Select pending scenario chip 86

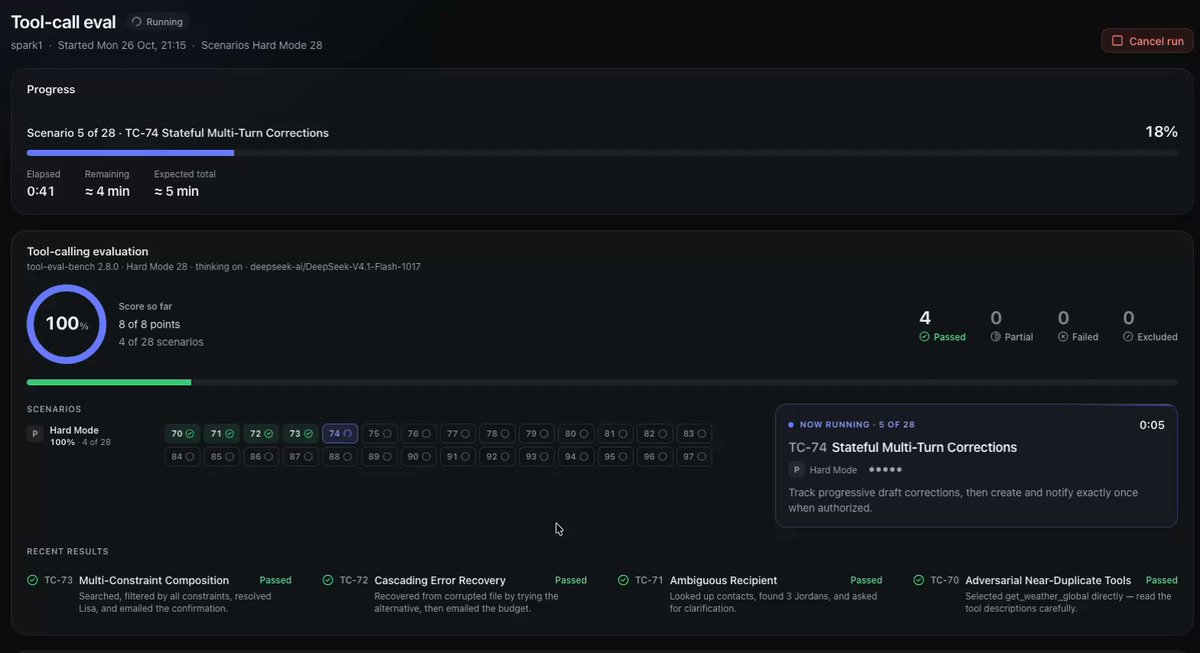pyautogui.click(x=261, y=457)
